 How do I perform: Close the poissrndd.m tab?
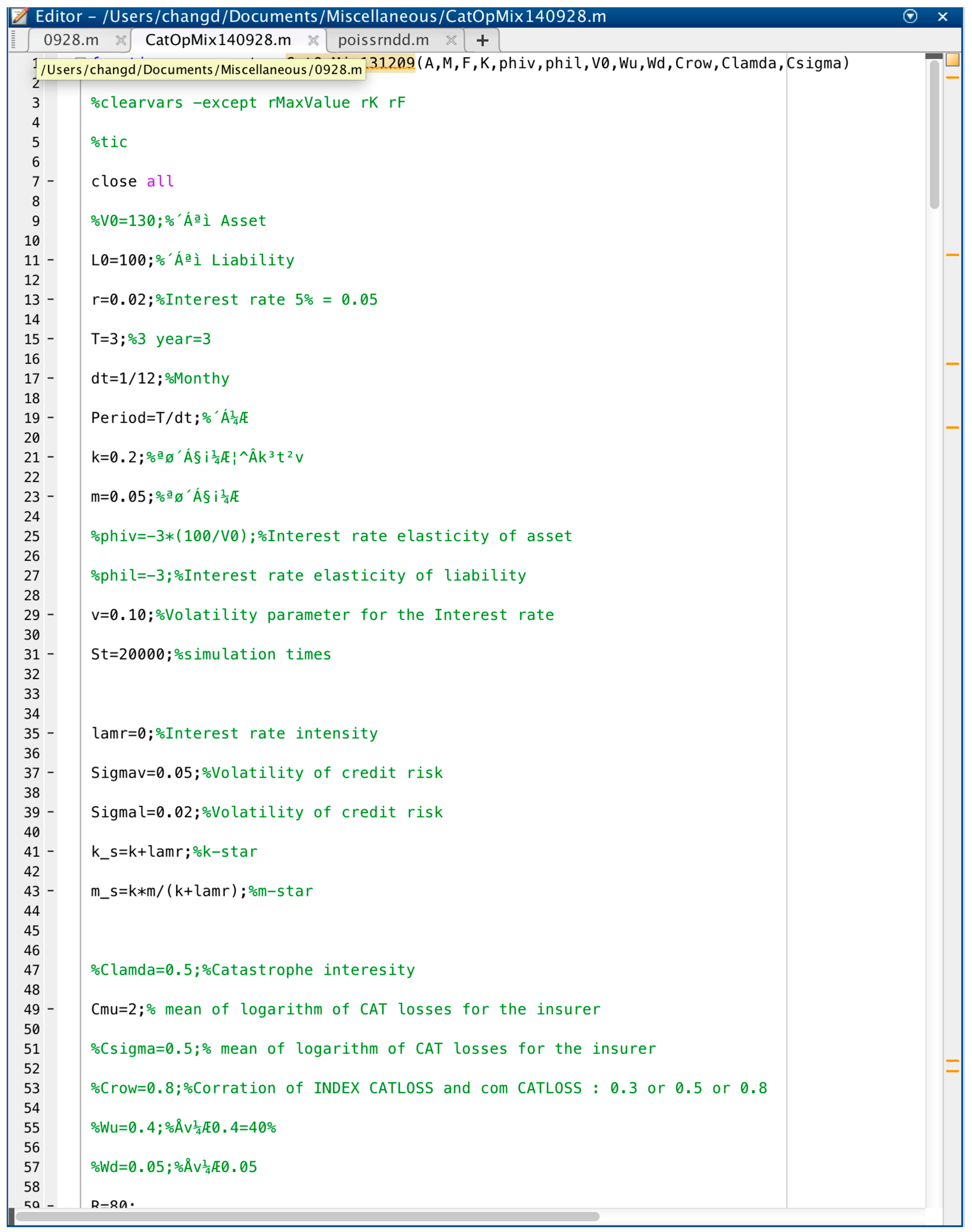pos(451,40)
